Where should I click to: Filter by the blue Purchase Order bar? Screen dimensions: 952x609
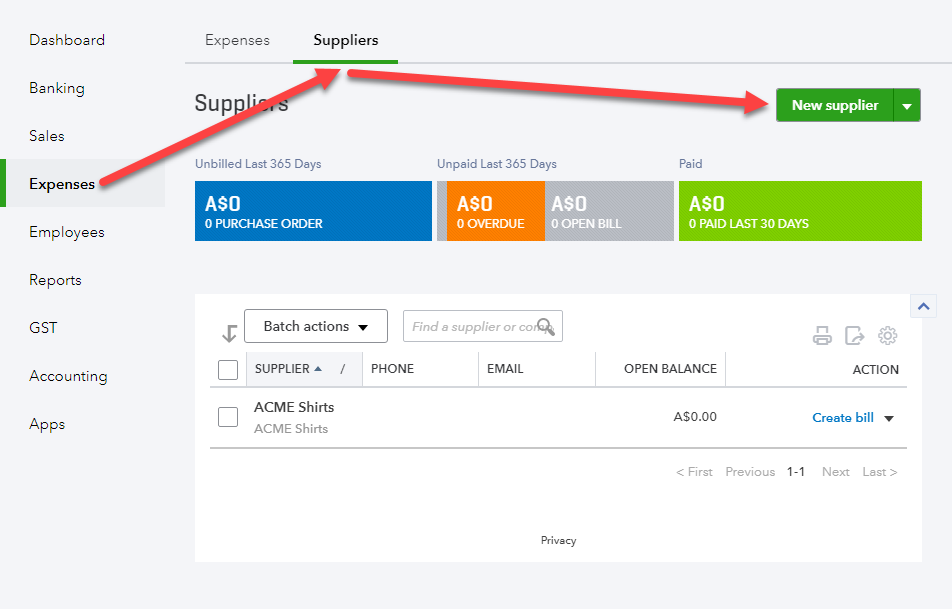[313, 211]
